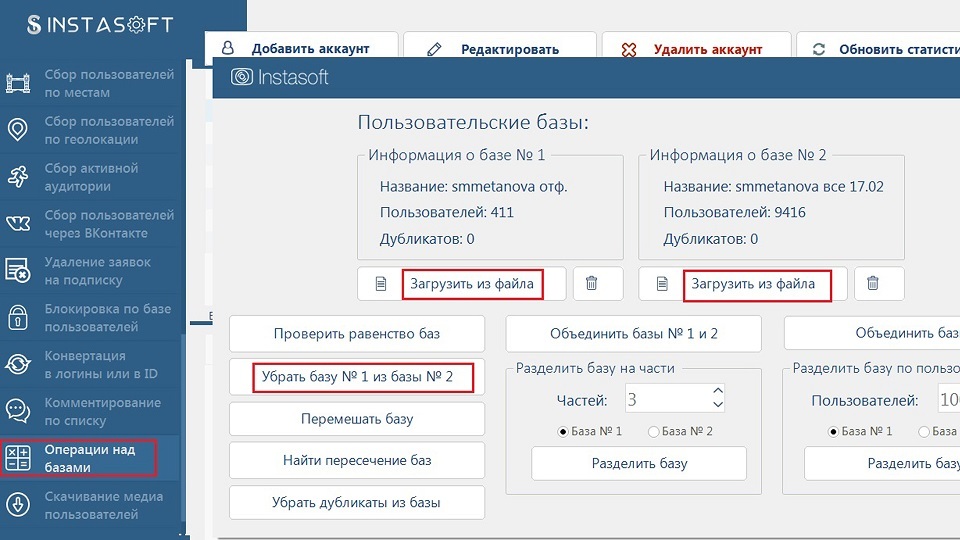Click Разделить базу under Частей field
Screen dimensions: 960x540
pyautogui.click(x=639, y=463)
